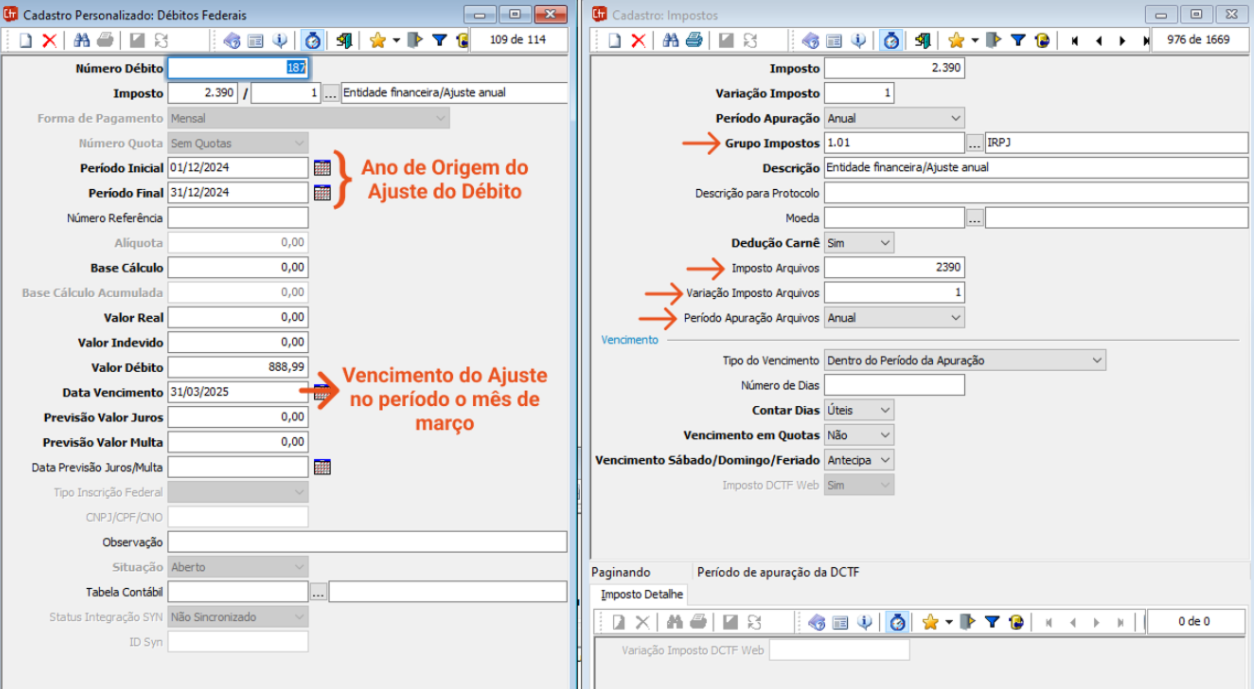
Task: Click filter funnel icon in Débitos Federais toolbar
Action: [x=438, y=41]
